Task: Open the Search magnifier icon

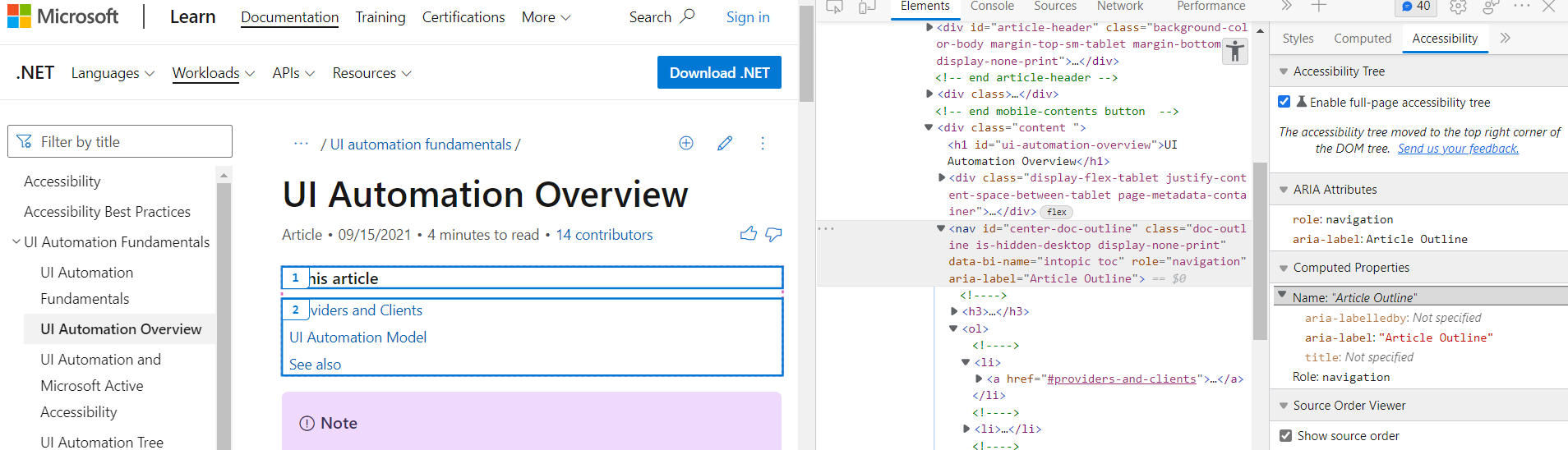Action: click(x=687, y=16)
